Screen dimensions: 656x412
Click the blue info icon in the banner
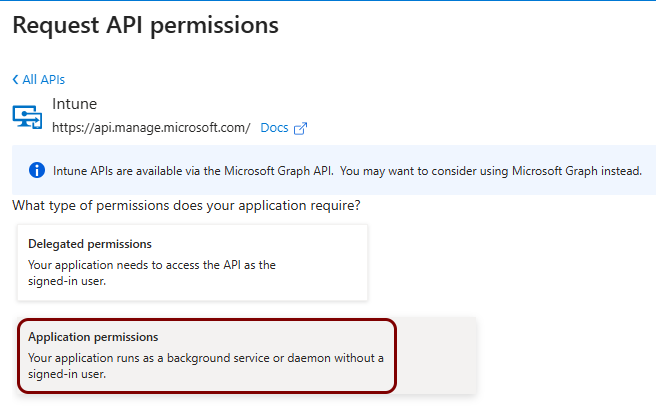point(37,170)
